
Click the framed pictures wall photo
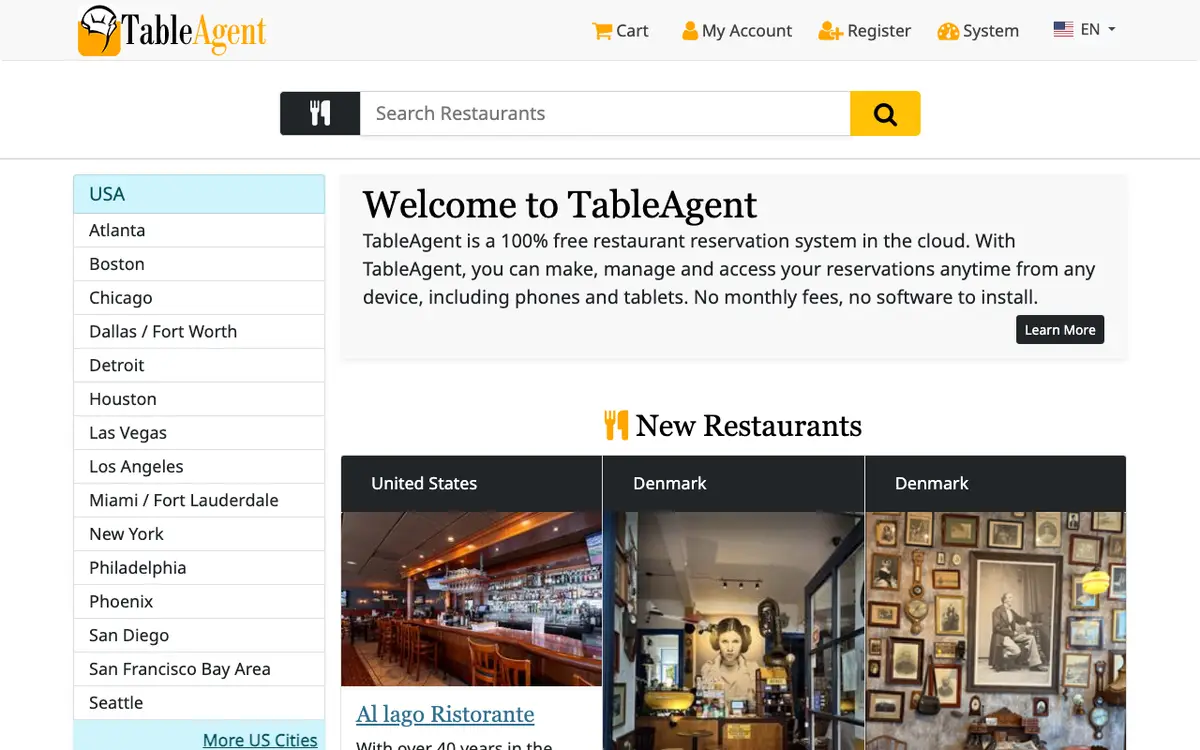click(995, 631)
